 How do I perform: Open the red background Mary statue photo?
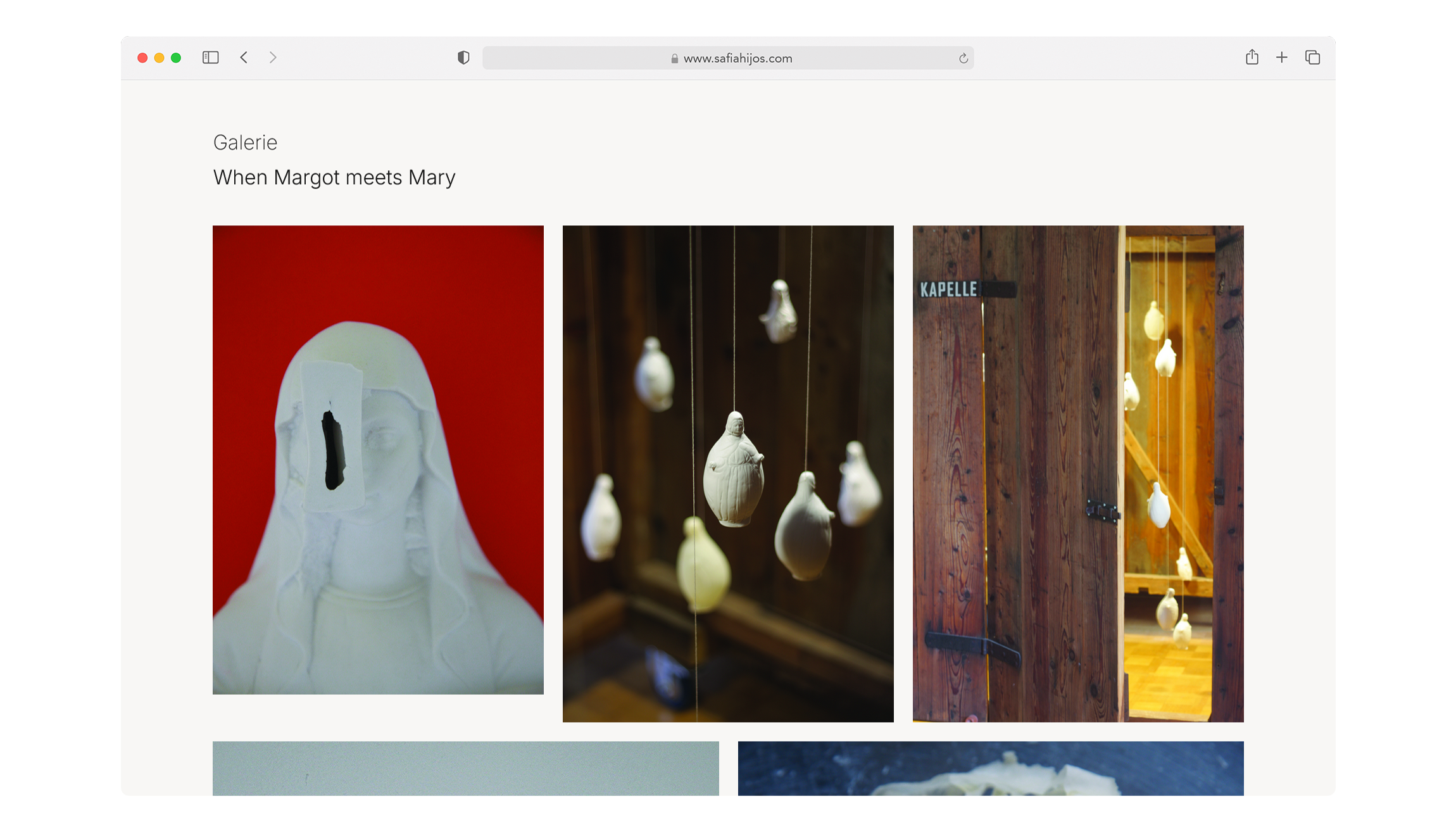pos(378,460)
